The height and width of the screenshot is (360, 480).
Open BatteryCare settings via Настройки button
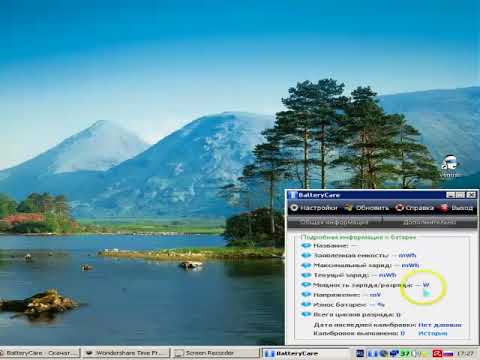(314, 208)
